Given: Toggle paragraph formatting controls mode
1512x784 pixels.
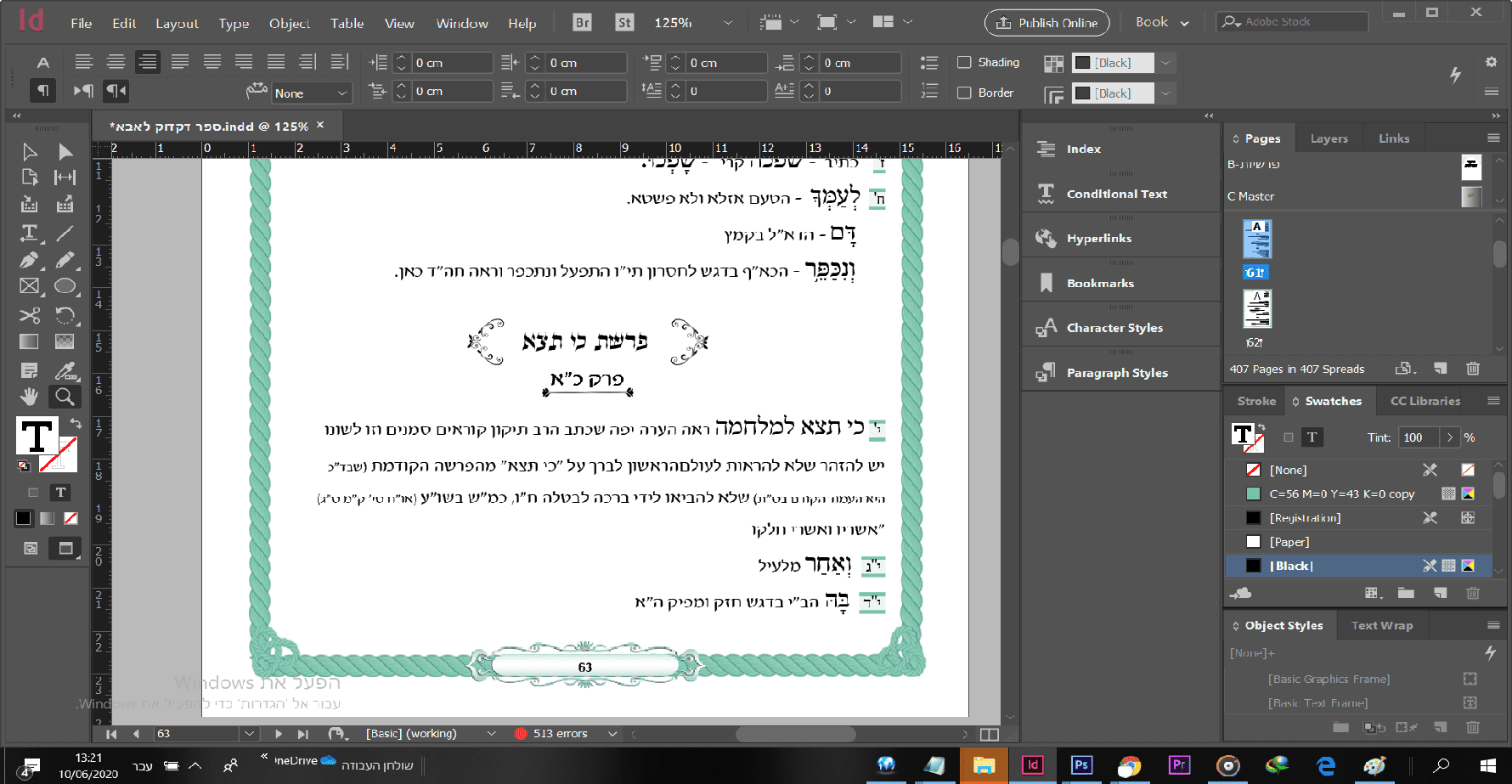Looking at the screenshot, I should (x=43, y=90).
